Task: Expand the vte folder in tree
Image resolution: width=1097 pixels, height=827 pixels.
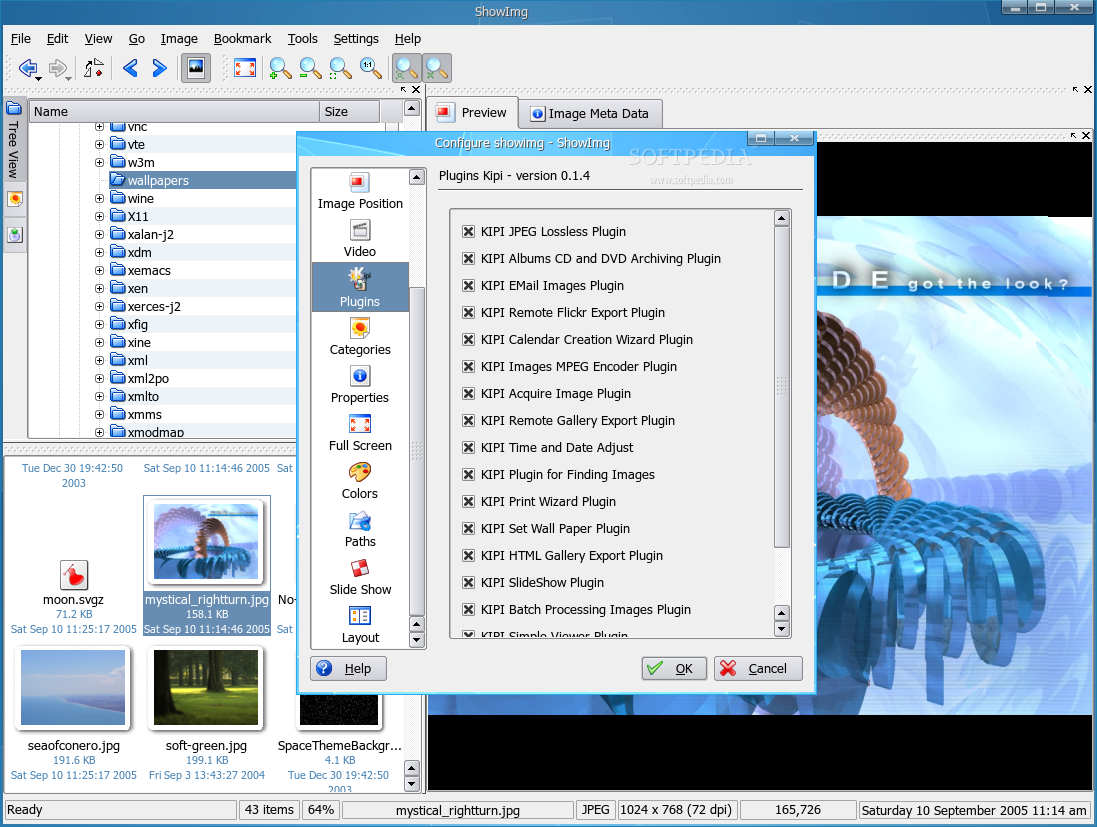Action: [x=99, y=144]
